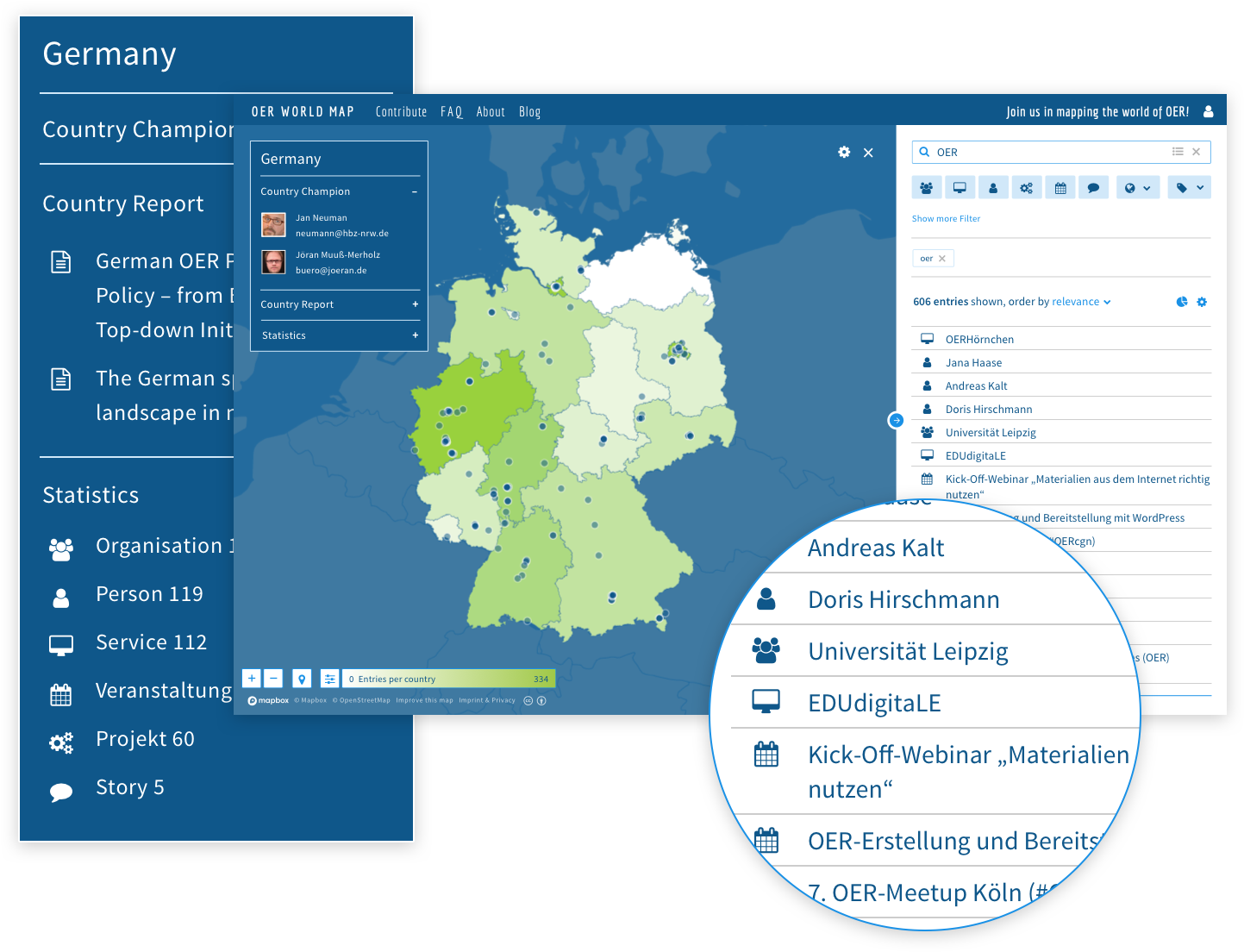Zoom in with the plus map button

251,679
